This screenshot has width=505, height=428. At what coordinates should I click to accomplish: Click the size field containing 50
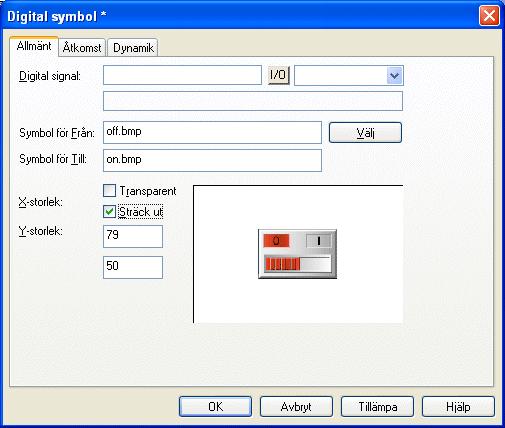[133, 267]
